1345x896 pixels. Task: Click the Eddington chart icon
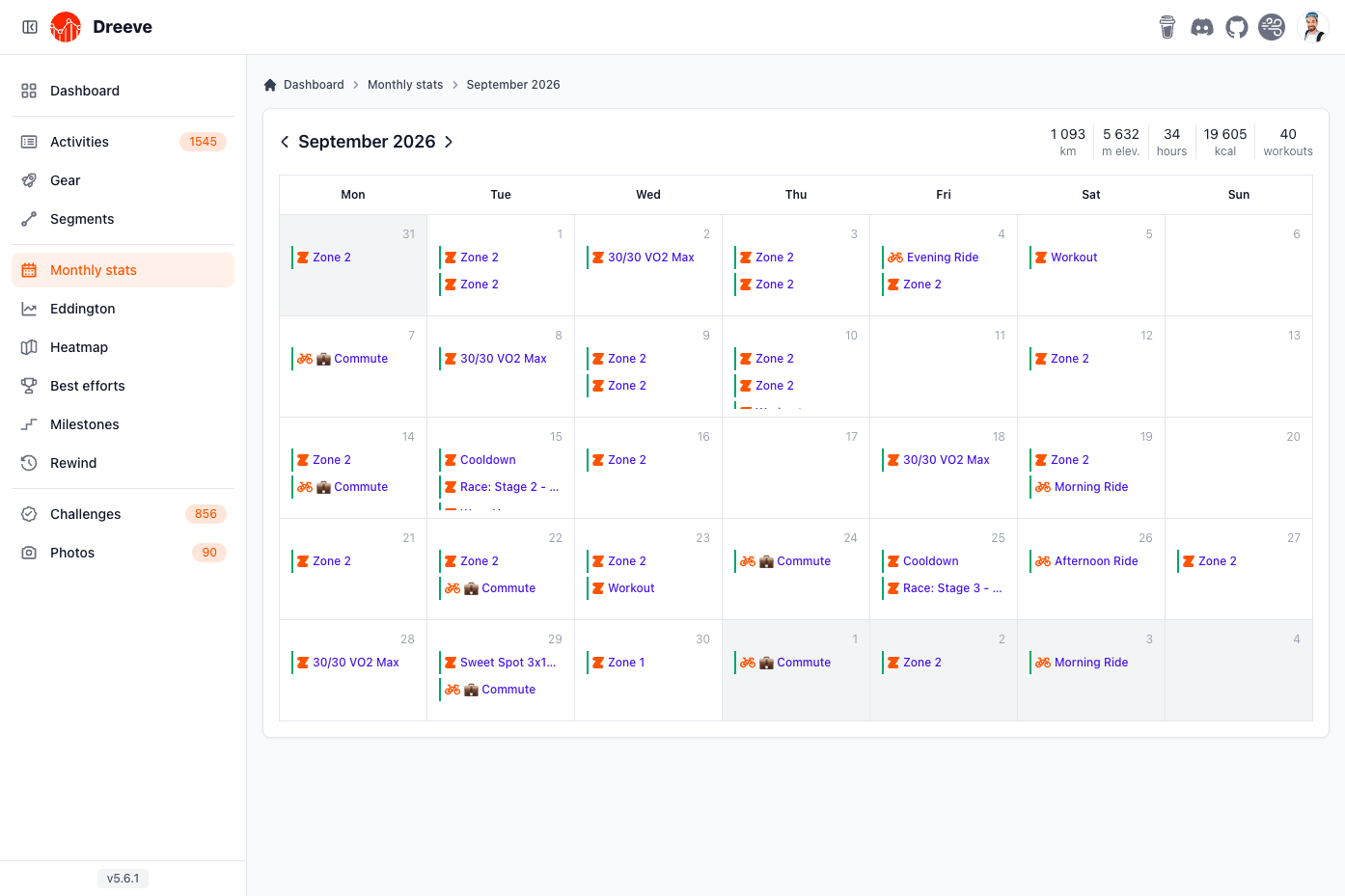point(29,309)
